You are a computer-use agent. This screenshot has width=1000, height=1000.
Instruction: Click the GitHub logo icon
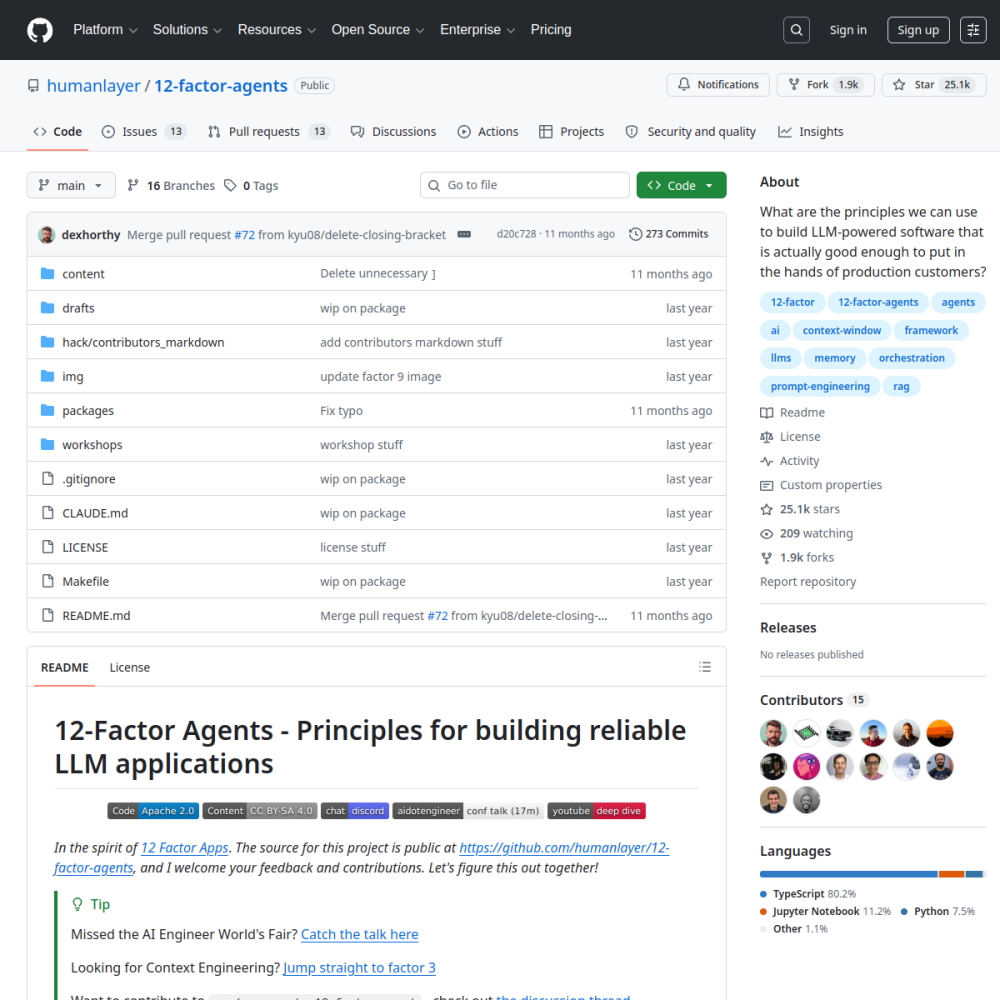tap(40, 30)
